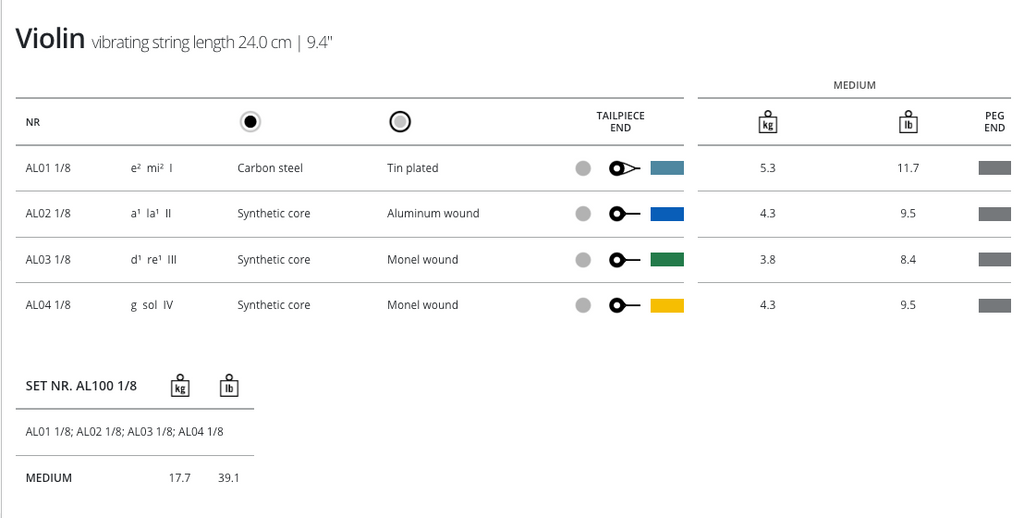Click the kg weight icon under MEDIUM
1024x518 pixels.
click(x=768, y=121)
